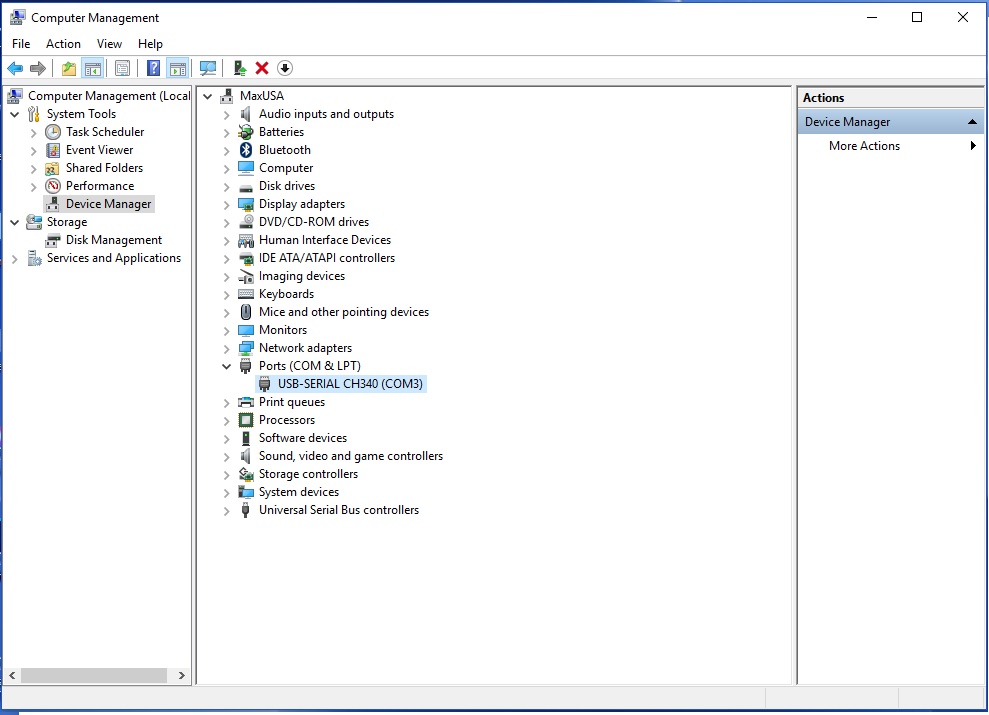989x715 pixels.
Task: Expand the Network adapters node
Action: 227,349
